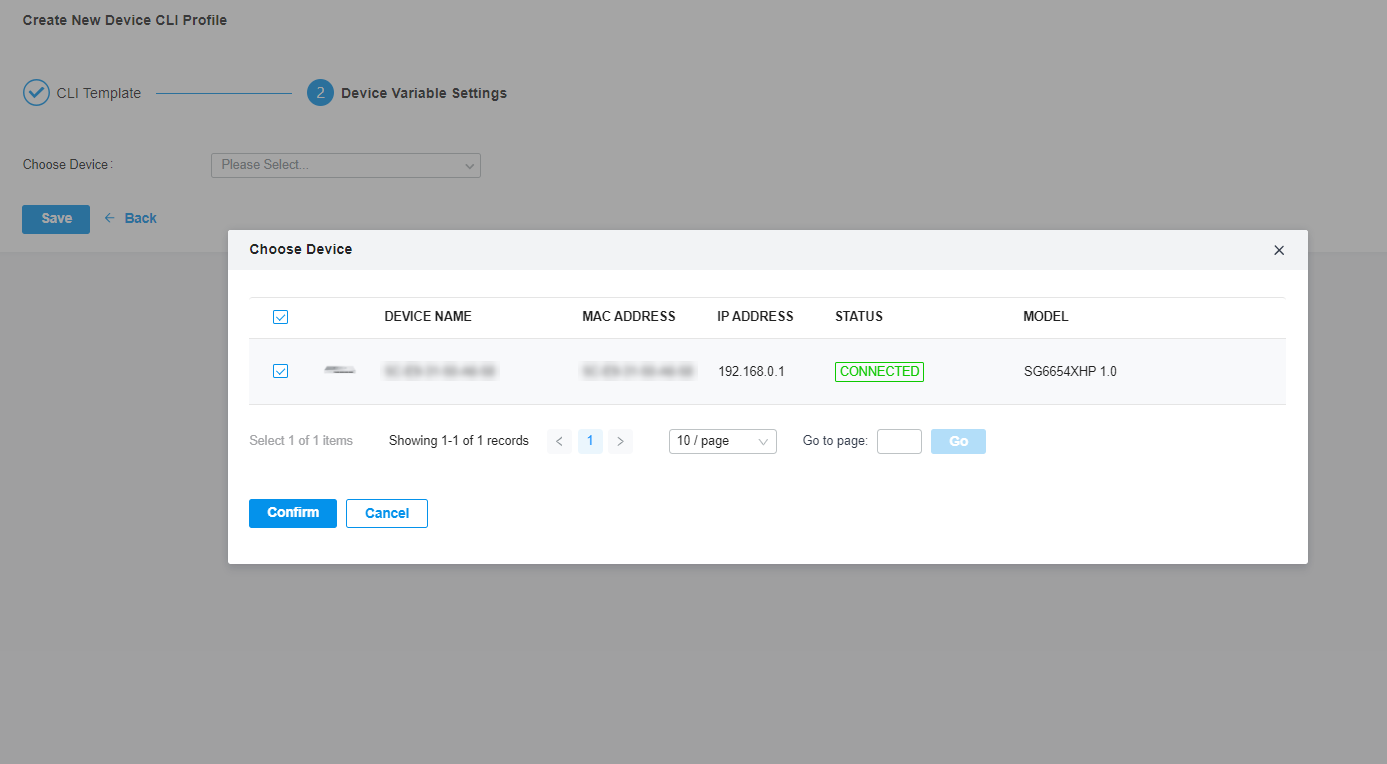This screenshot has height=764, width=1387.
Task: Click the blue back arrow icon beside Back
Action: tap(108, 217)
